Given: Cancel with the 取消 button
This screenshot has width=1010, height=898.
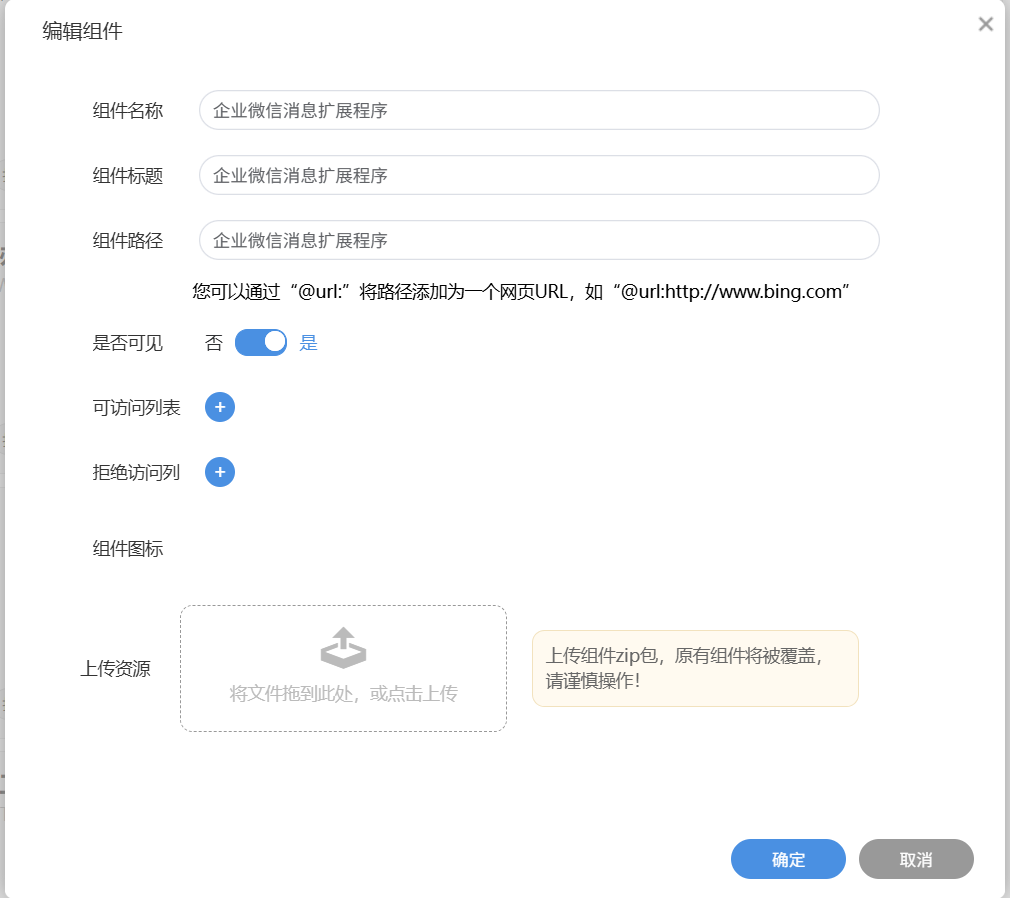Looking at the screenshot, I should 916,859.
